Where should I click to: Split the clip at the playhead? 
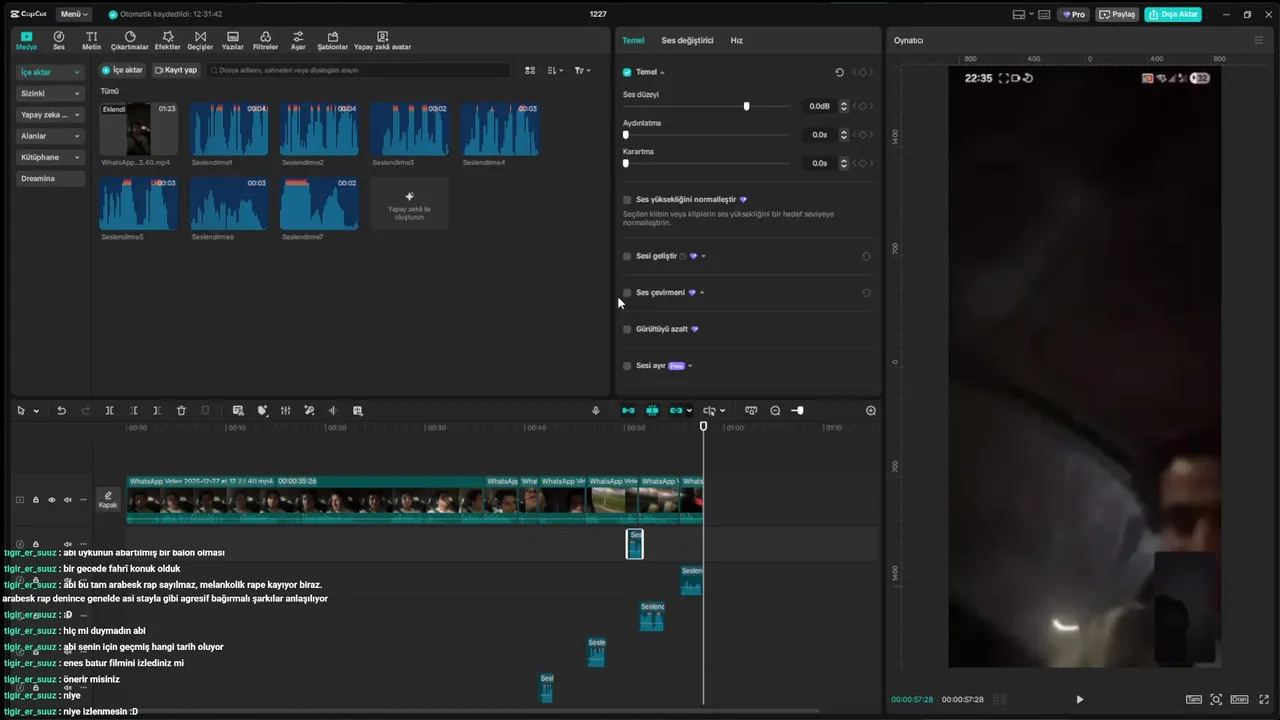click(x=109, y=411)
